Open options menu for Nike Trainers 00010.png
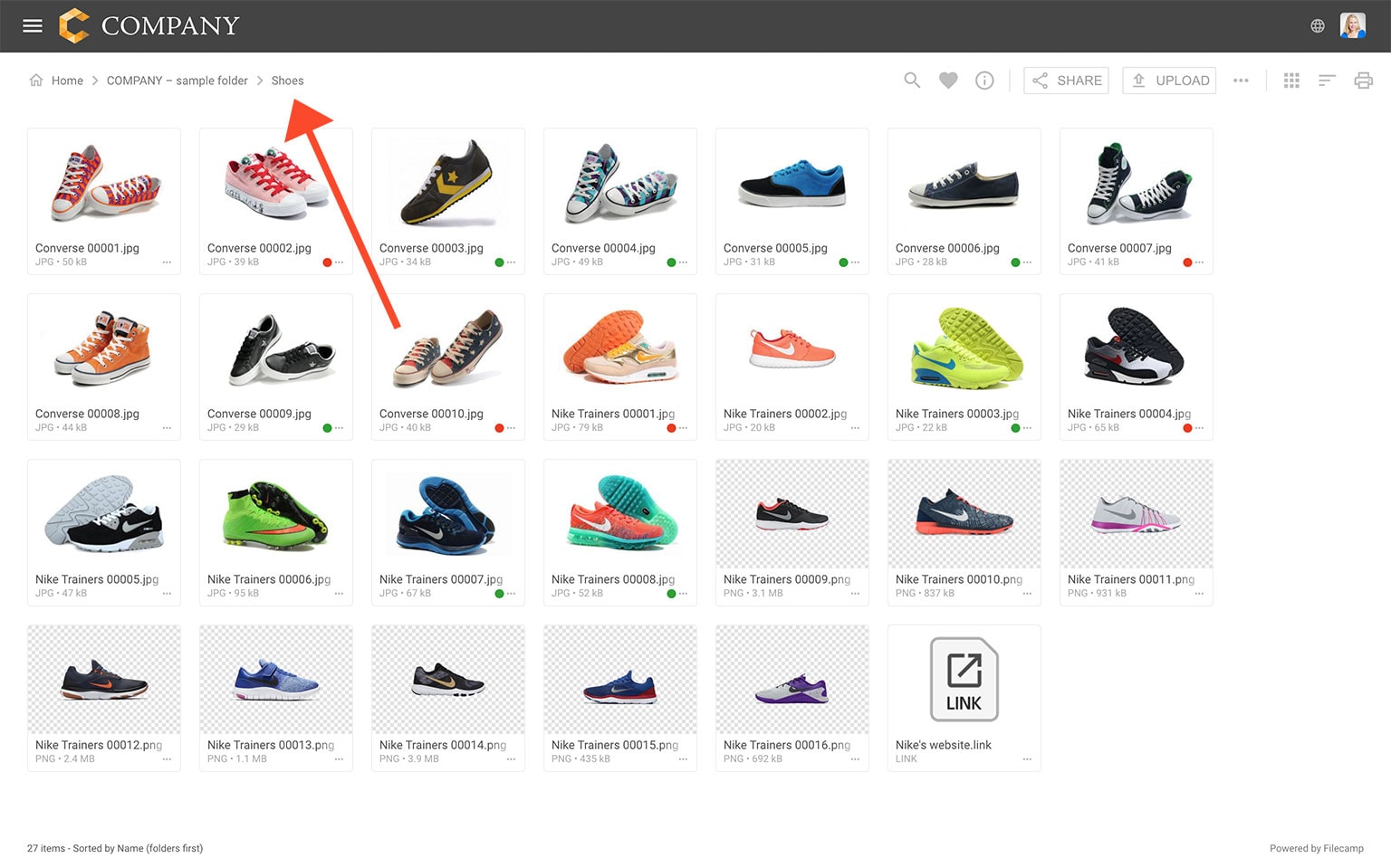The height and width of the screenshot is (868, 1391). click(1027, 594)
